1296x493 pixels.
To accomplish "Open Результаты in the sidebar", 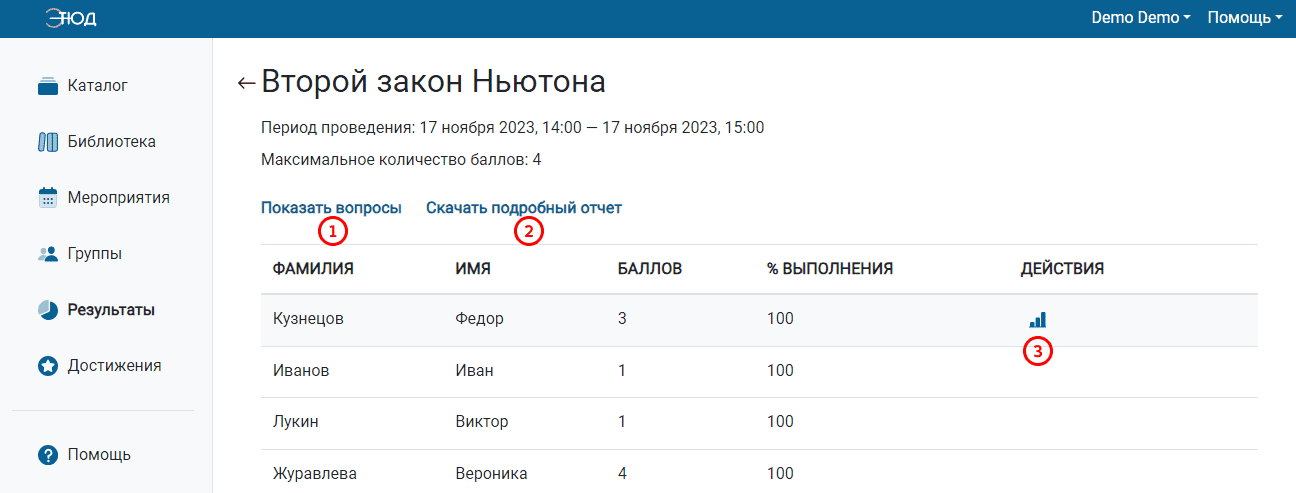I will click(111, 310).
